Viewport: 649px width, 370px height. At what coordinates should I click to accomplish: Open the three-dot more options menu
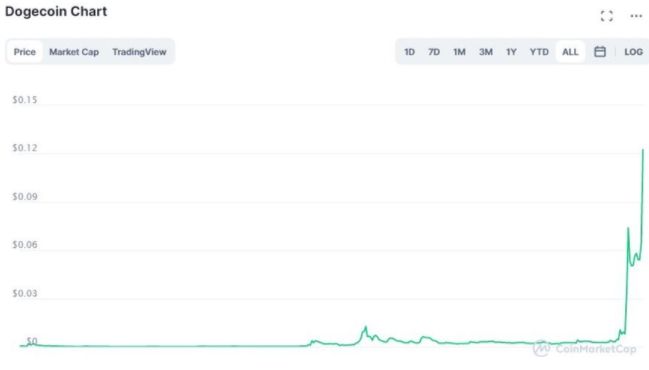tap(636, 16)
